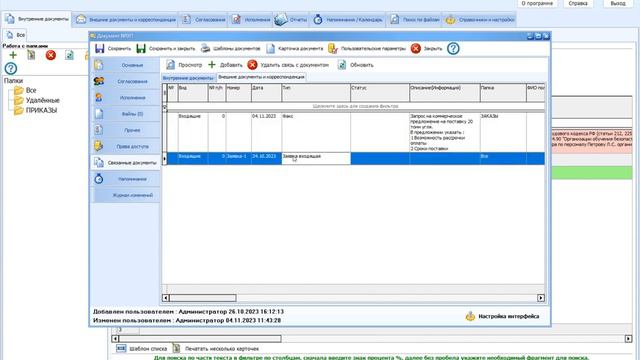Open Журнал изменений section in document sidebar

pos(125,195)
